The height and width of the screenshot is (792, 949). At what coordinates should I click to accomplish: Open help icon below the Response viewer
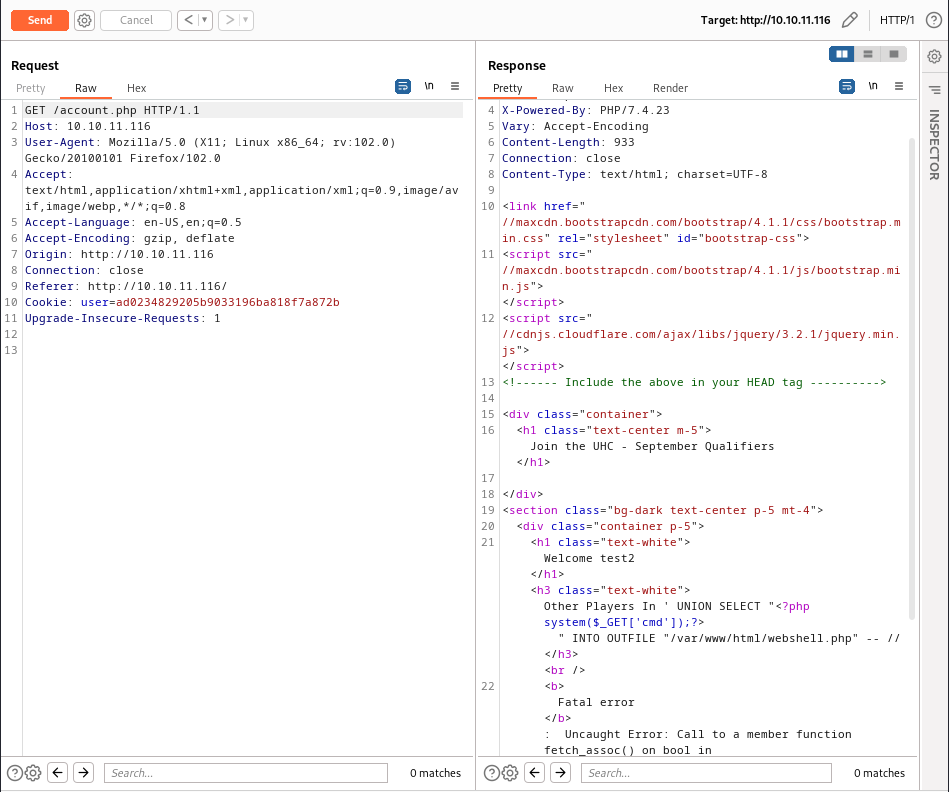point(491,773)
